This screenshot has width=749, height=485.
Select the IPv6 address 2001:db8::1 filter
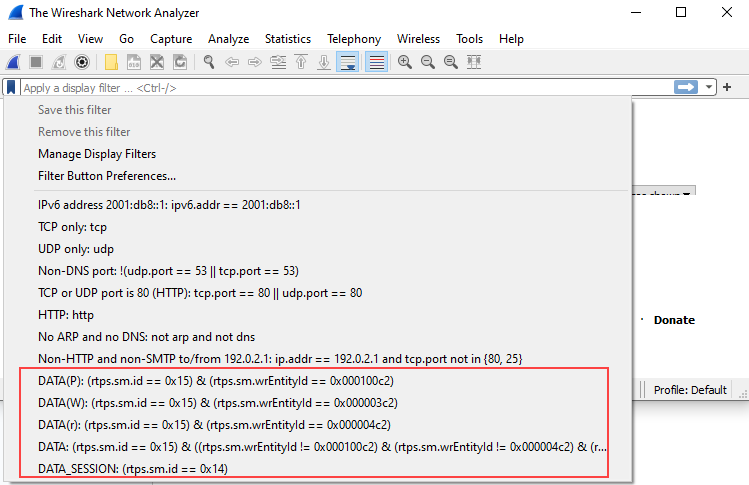point(169,205)
